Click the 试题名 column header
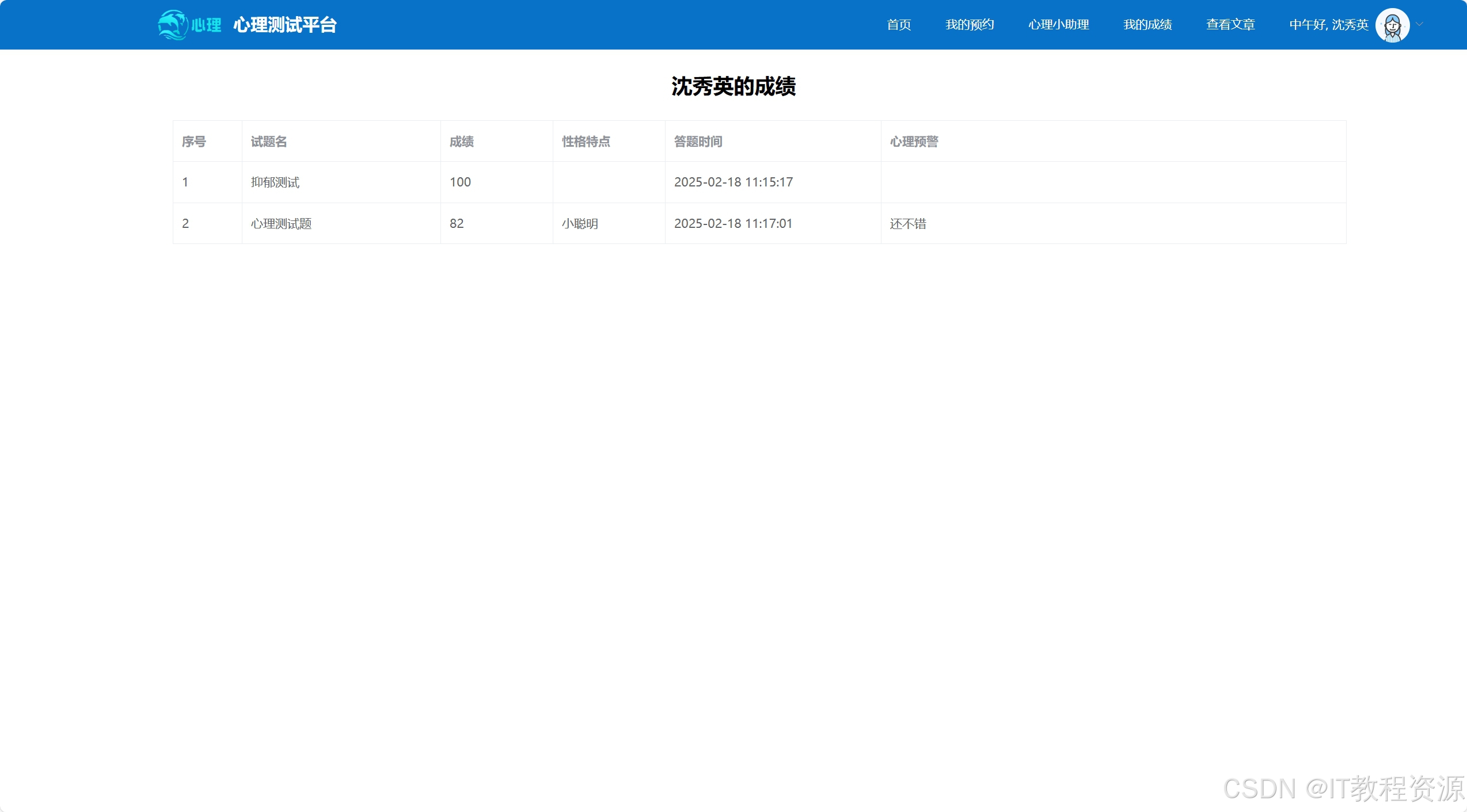 pos(269,142)
